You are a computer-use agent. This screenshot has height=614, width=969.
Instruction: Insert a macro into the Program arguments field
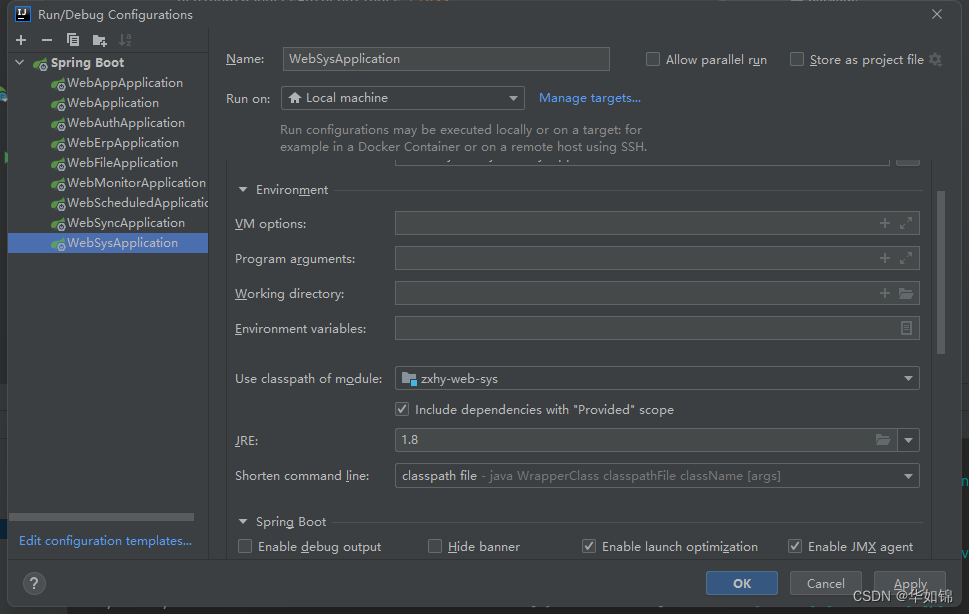(x=885, y=258)
